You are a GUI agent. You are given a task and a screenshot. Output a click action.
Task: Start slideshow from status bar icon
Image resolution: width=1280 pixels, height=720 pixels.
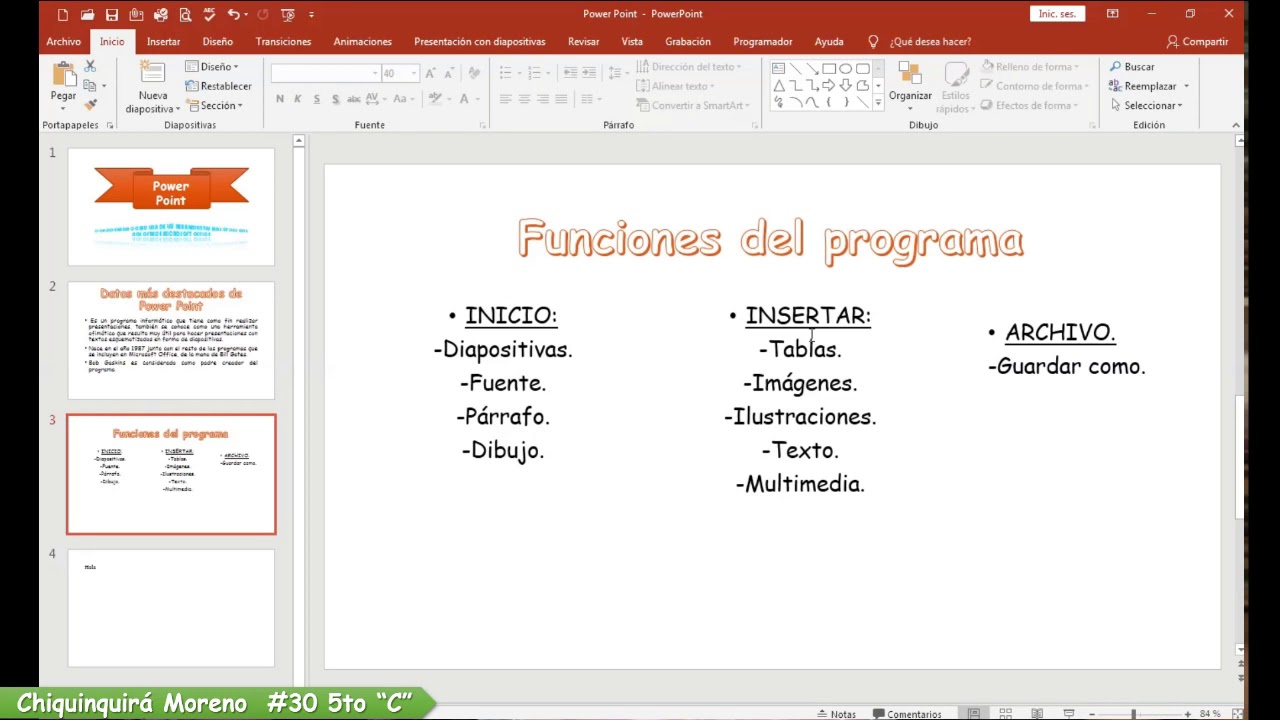pyautogui.click(x=1069, y=713)
